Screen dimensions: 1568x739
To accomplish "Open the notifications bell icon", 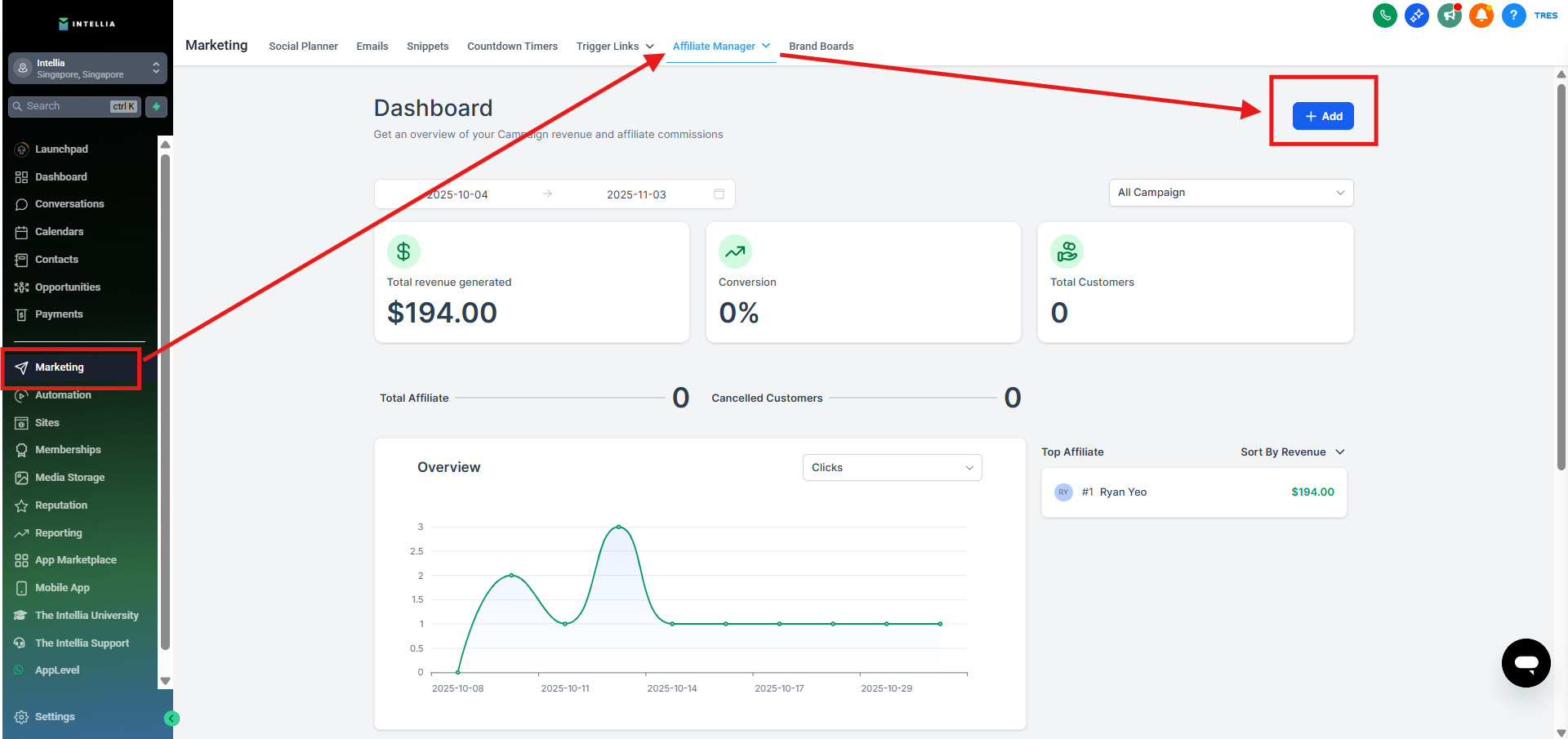I will 1481,16.
